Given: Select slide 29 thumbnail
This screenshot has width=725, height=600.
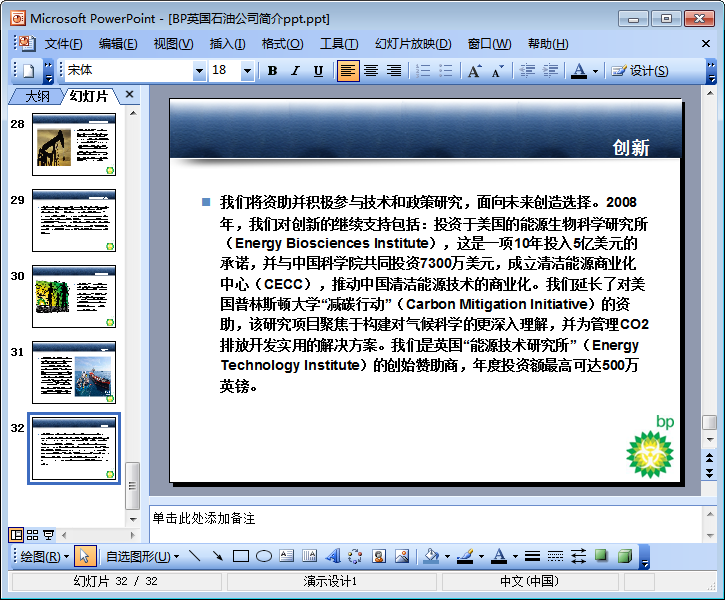Looking at the screenshot, I should 74,220.
